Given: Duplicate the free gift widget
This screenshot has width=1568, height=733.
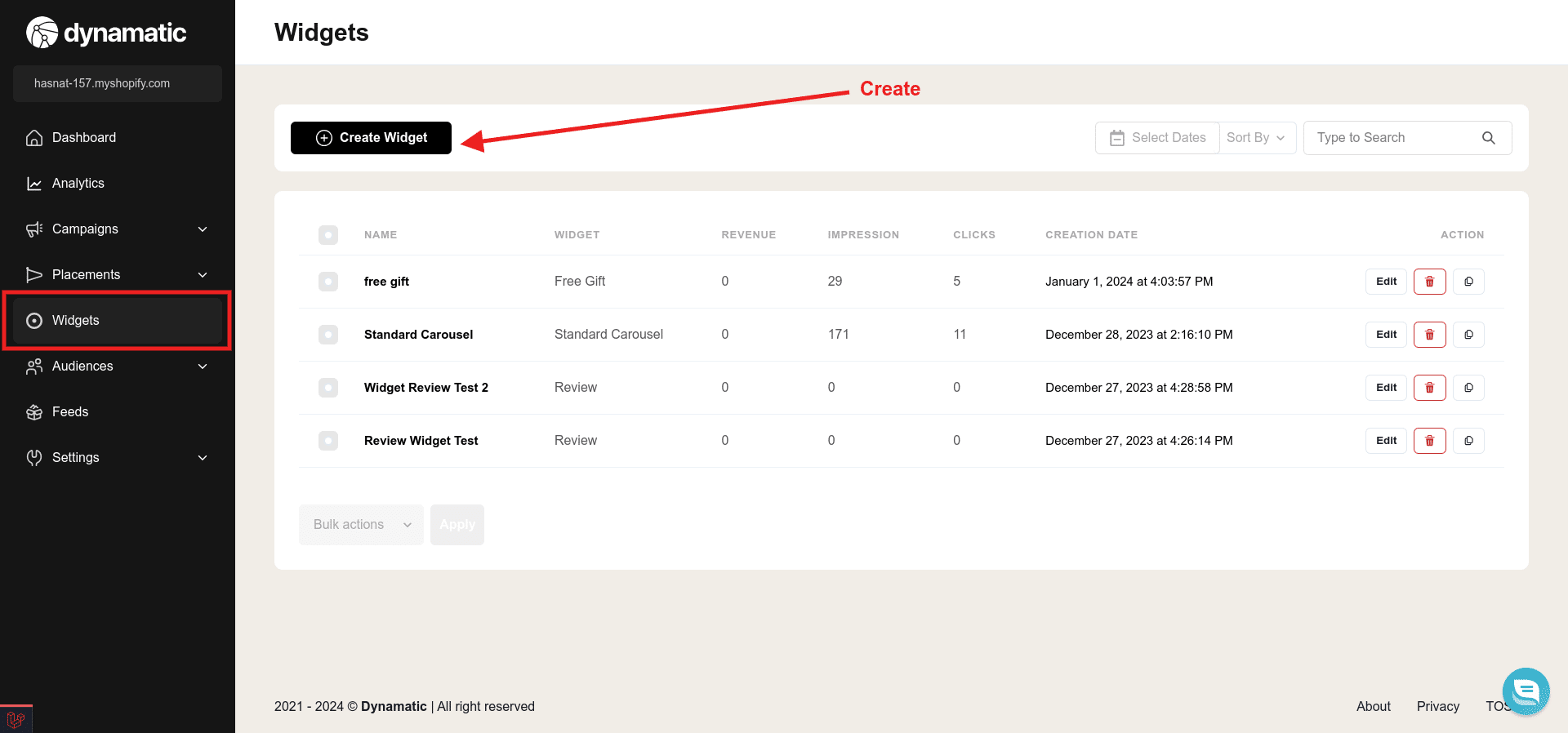Looking at the screenshot, I should click(x=1468, y=282).
